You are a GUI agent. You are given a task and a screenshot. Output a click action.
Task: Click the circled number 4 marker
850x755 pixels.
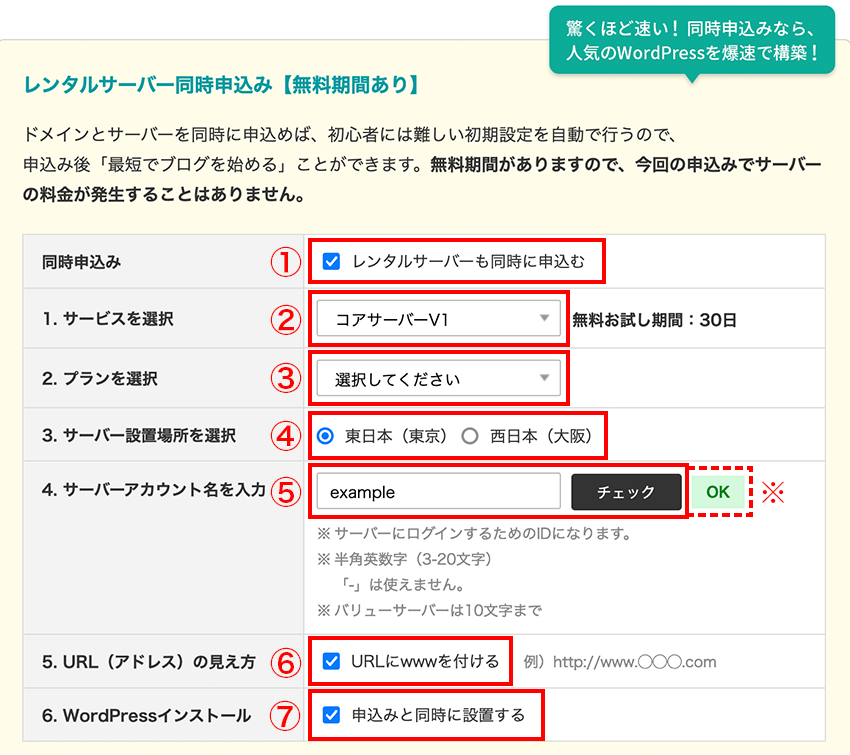pos(286,436)
